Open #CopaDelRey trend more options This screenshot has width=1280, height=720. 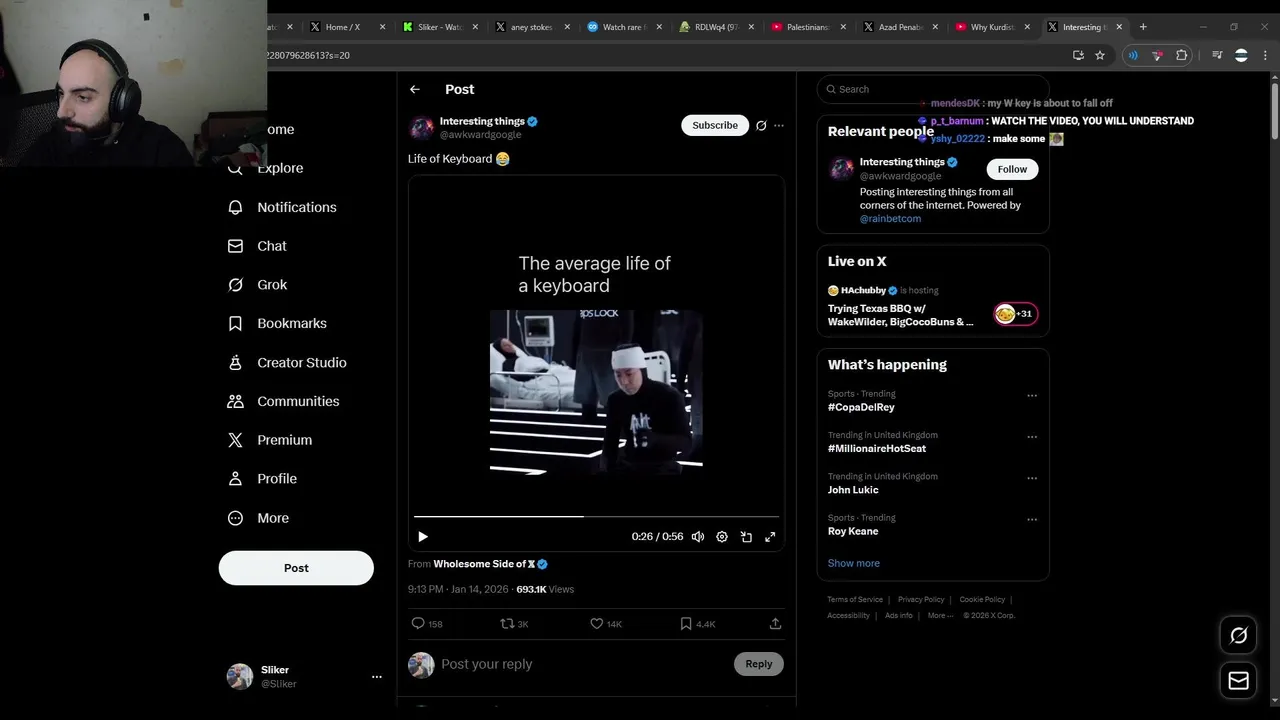[1032, 395]
